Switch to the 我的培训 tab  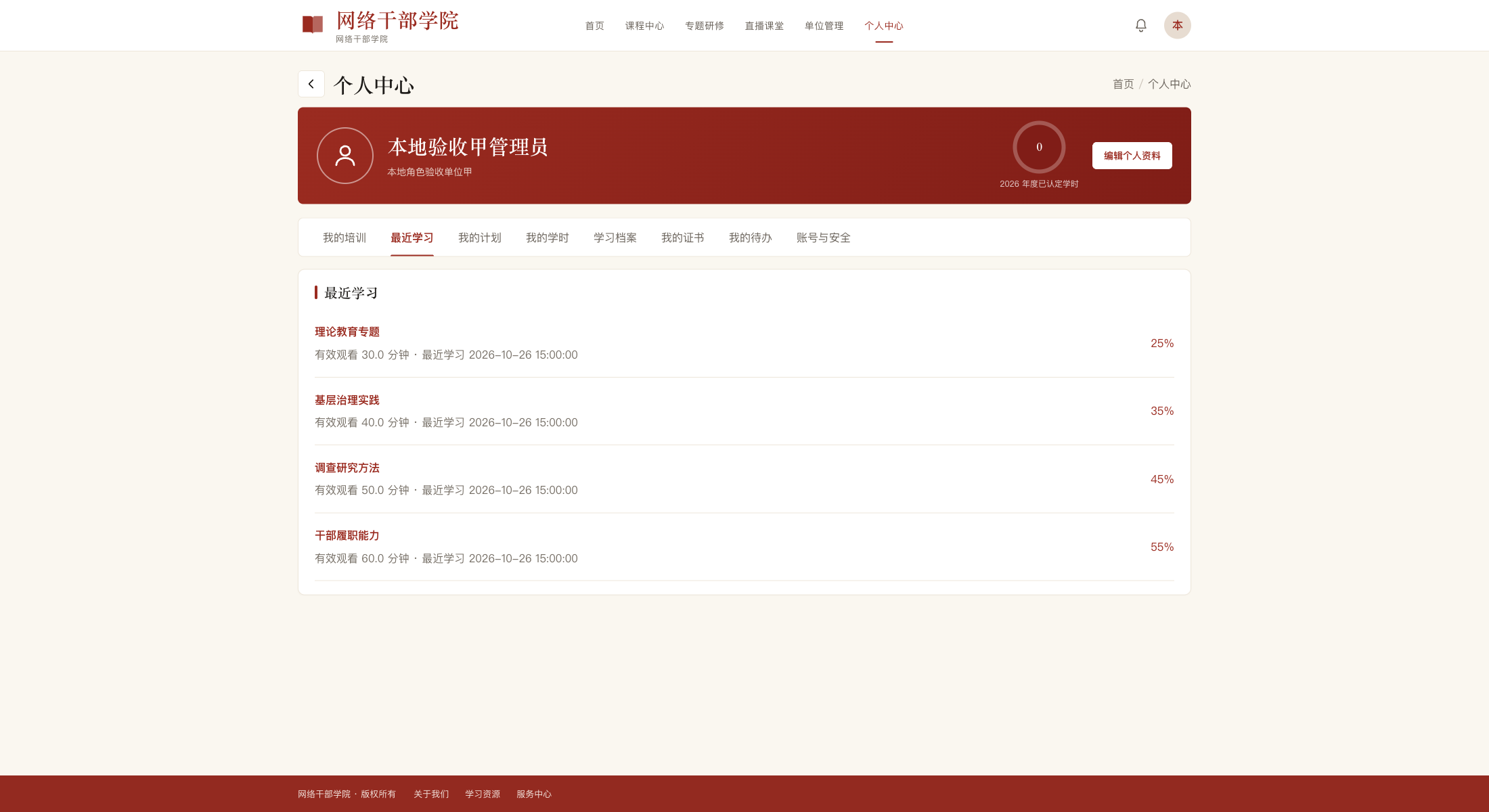coord(345,238)
